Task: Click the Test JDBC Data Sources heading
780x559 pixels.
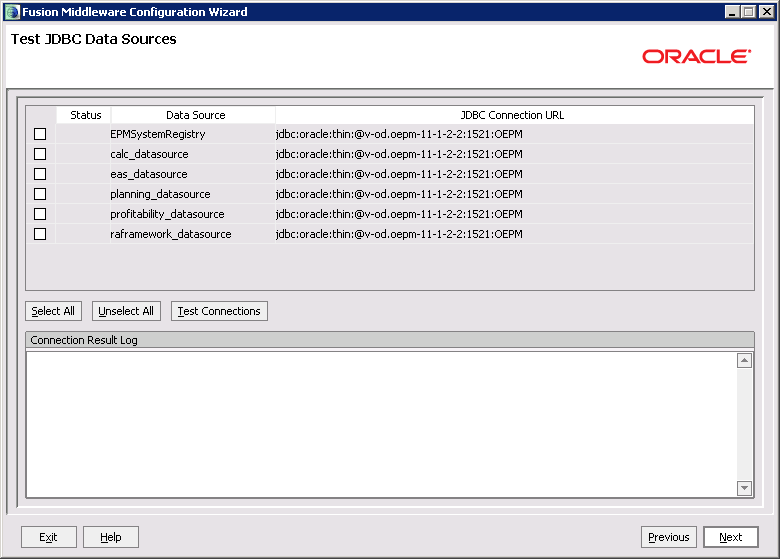Action: (94, 39)
